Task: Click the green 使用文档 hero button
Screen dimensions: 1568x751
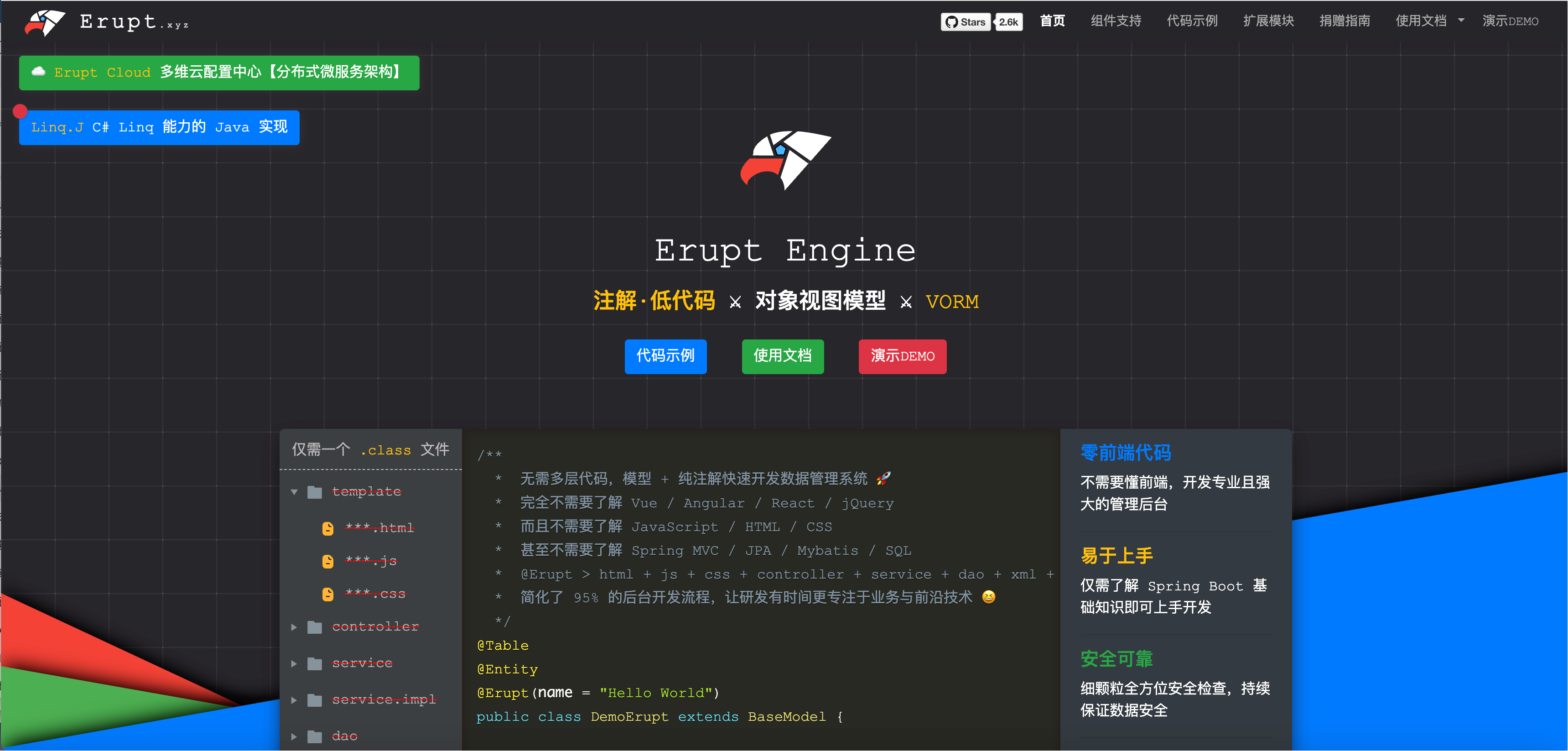Action: (783, 356)
